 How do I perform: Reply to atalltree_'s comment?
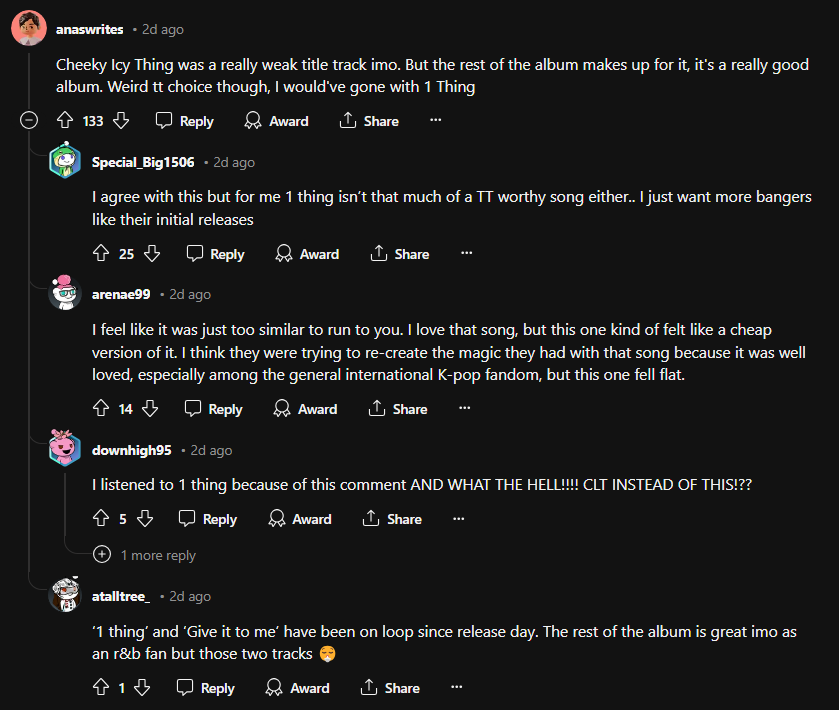pos(205,688)
